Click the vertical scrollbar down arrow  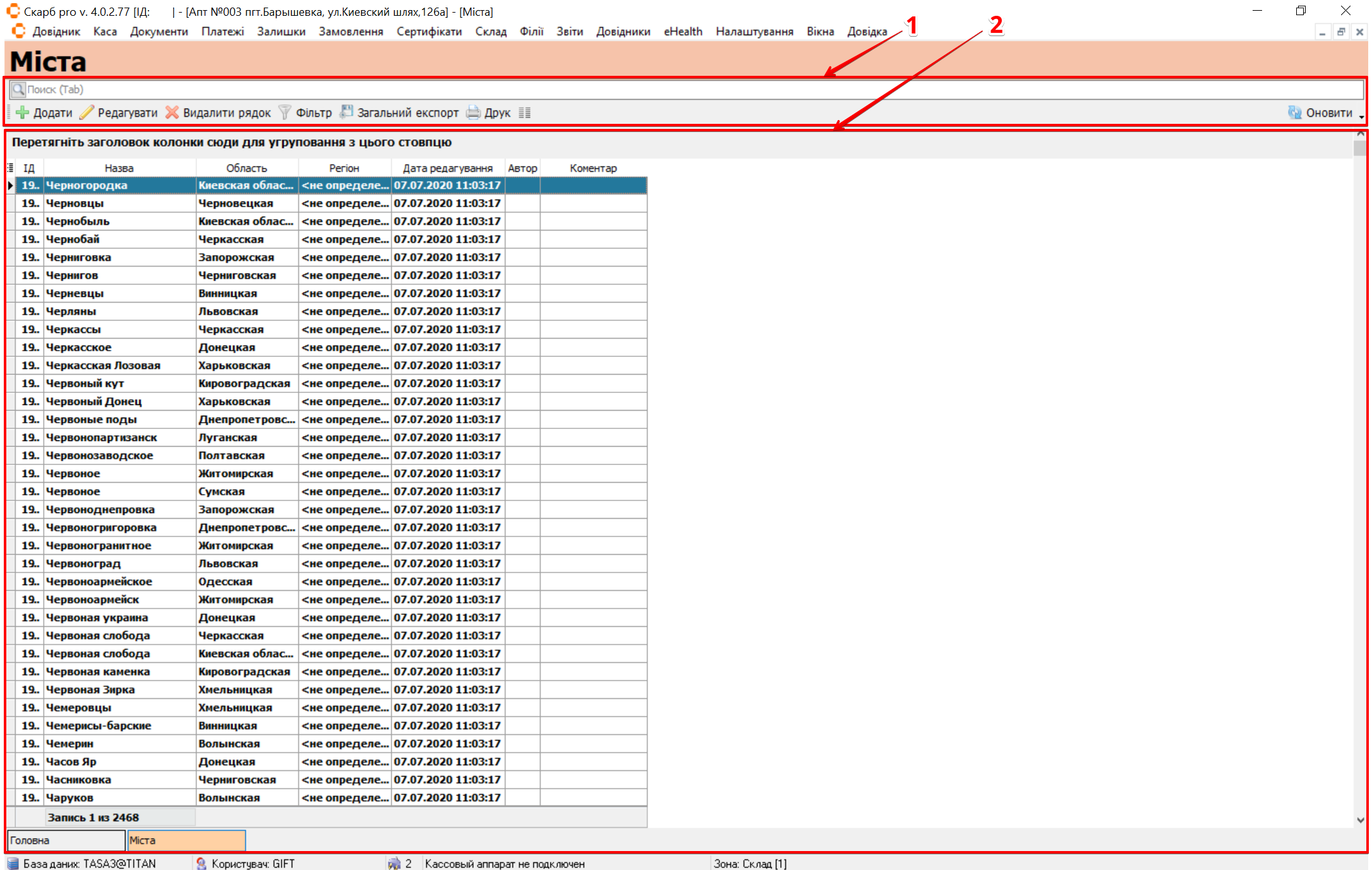1360,820
